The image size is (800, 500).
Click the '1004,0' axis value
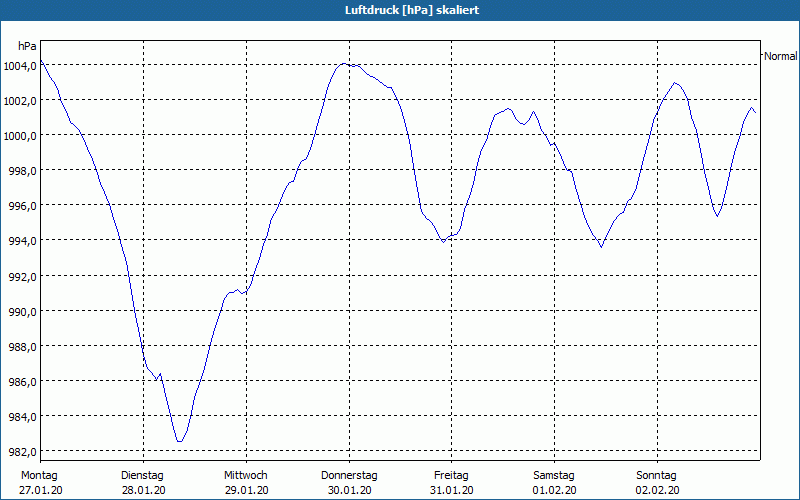coord(20,66)
